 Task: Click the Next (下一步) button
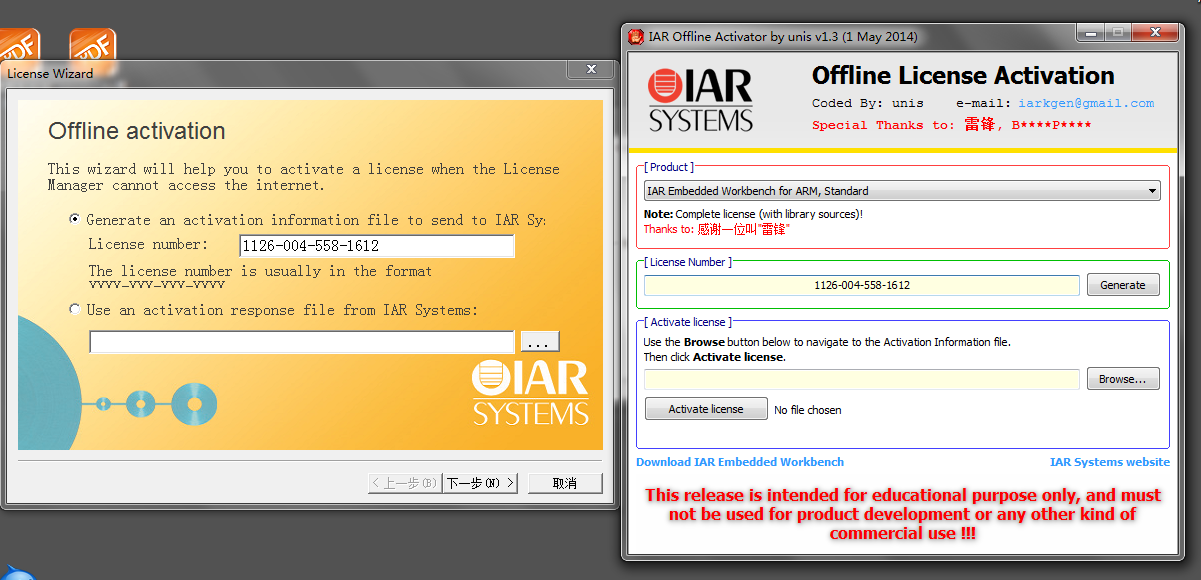[x=481, y=483]
